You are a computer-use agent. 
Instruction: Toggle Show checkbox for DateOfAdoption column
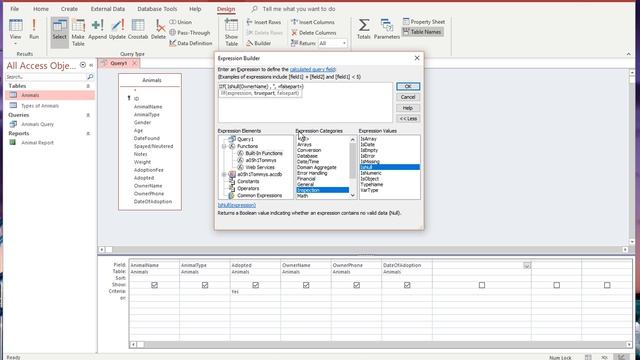point(407,285)
